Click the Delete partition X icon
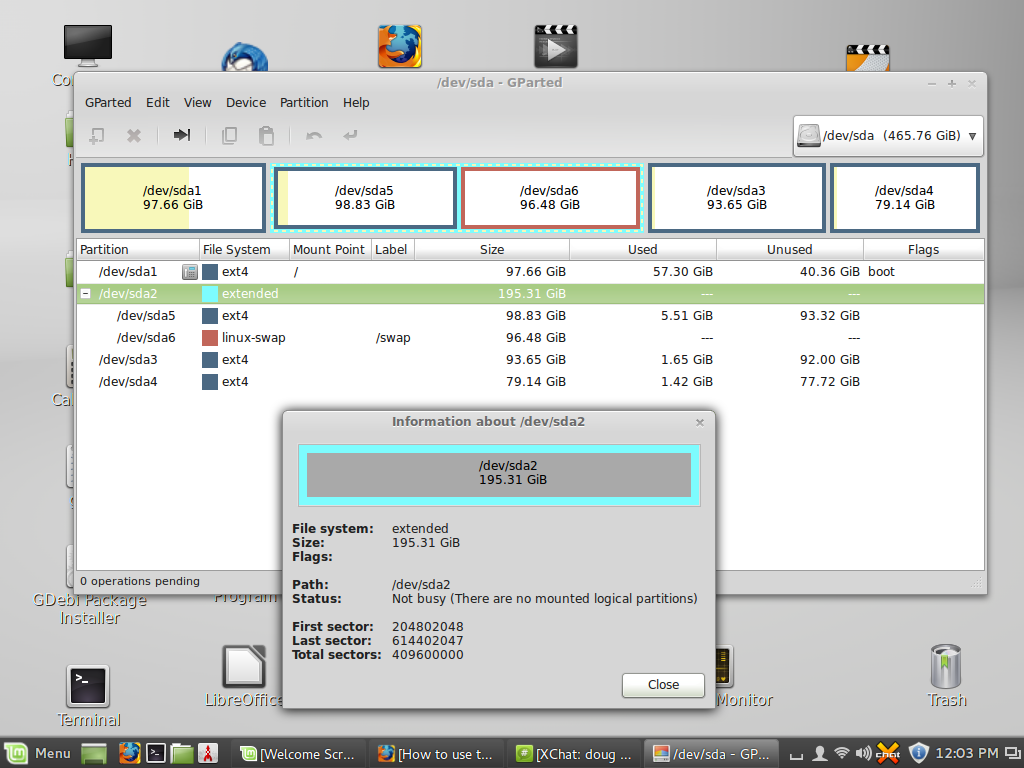This screenshot has height=768, width=1024. click(134, 136)
